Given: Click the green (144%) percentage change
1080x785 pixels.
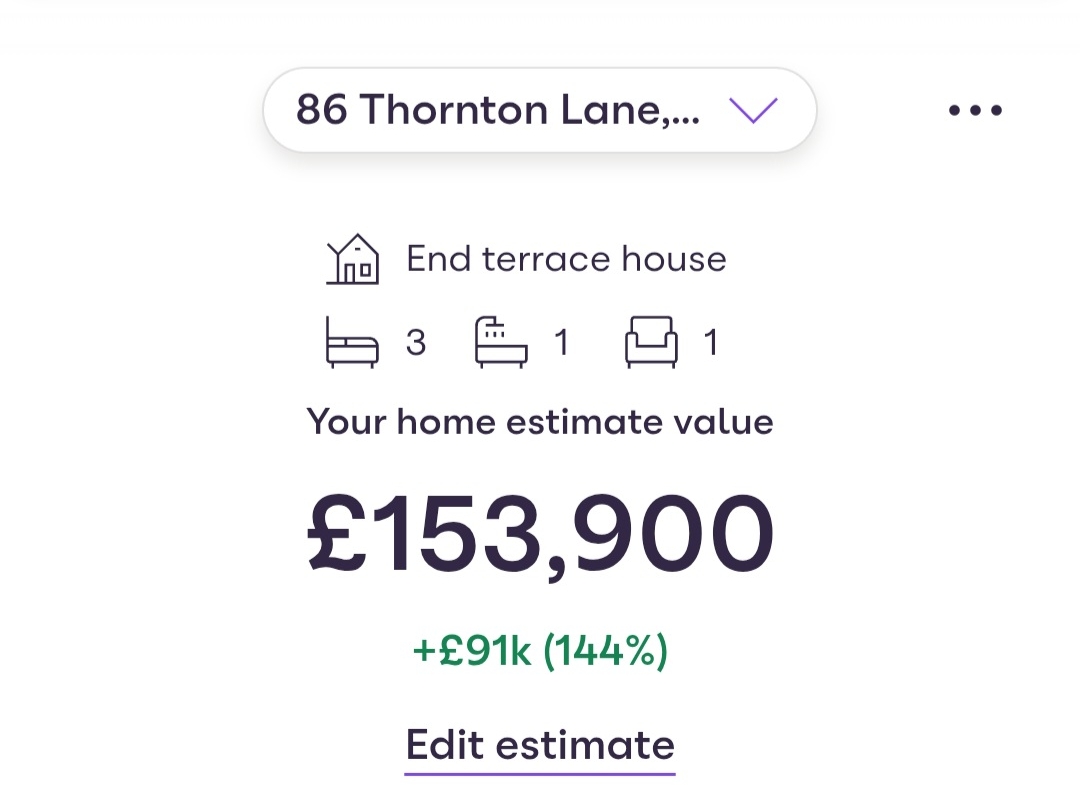Looking at the screenshot, I should click(x=605, y=652).
